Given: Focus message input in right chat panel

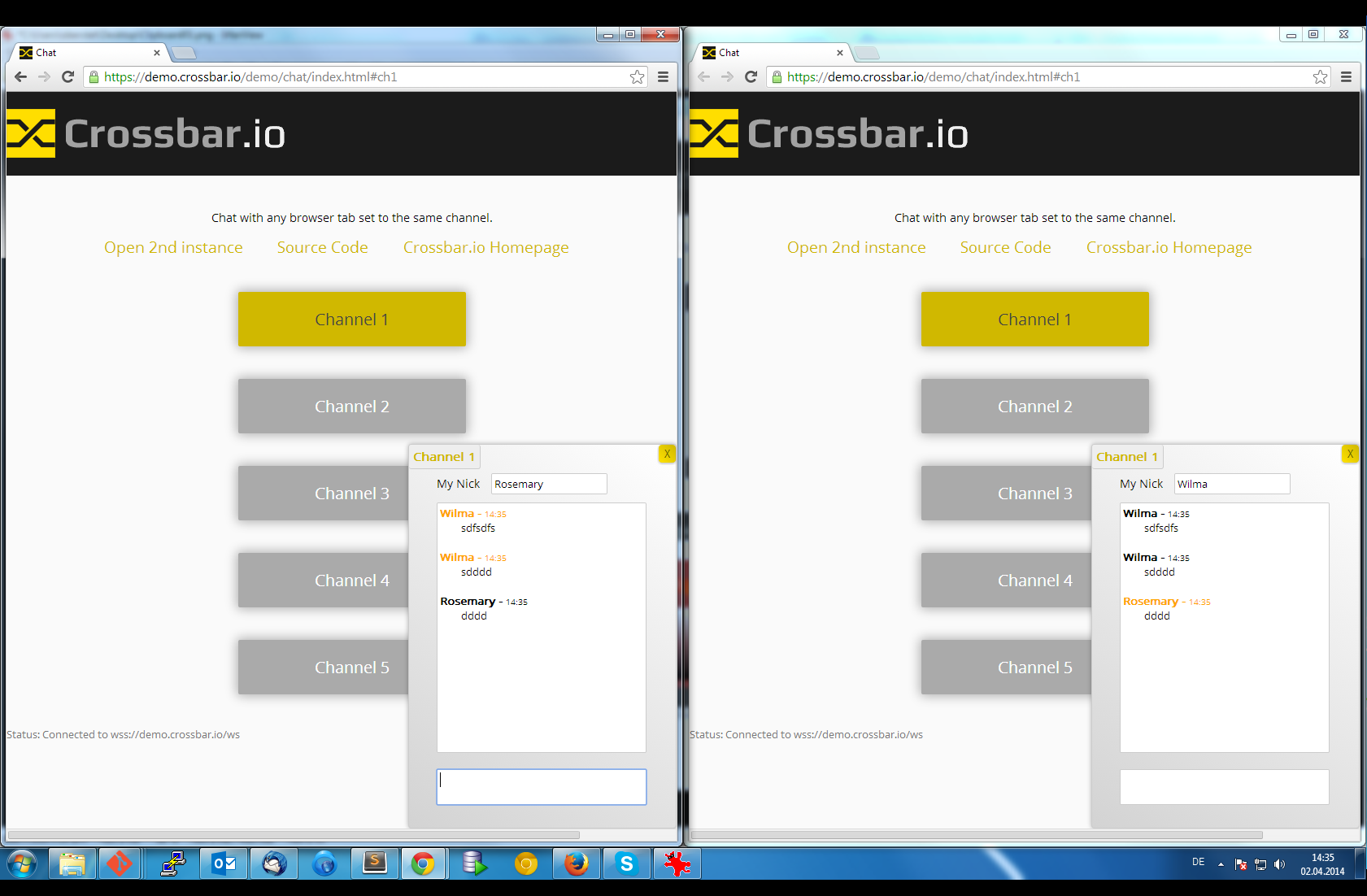Looking at the screenshot, I should pos(1225,787).
